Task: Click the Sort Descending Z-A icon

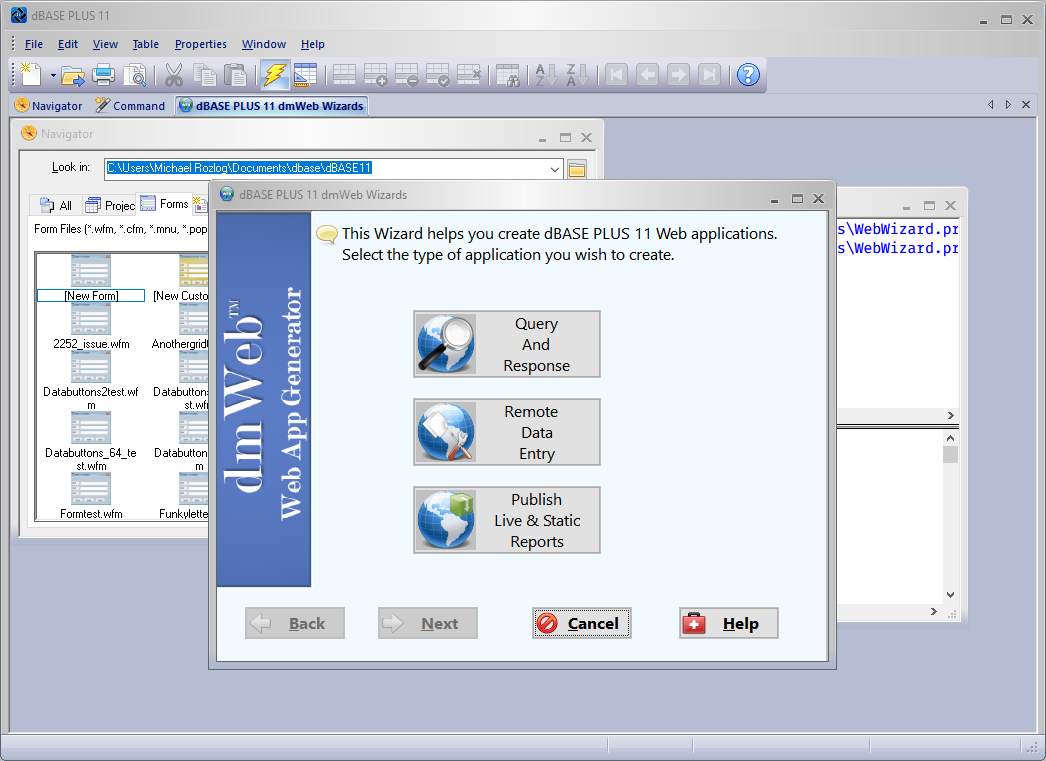Action: (577, 75)
